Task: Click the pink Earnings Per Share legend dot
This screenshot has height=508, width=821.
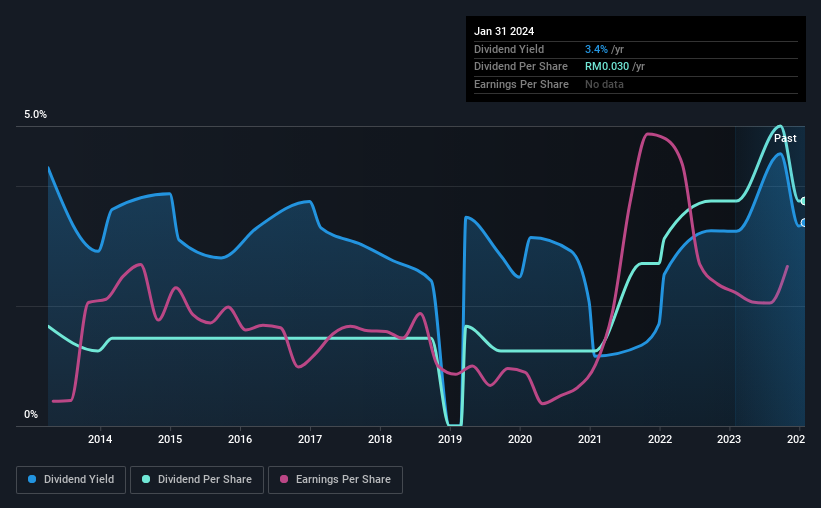Action: pyautogui.click(x=284, y=479)
